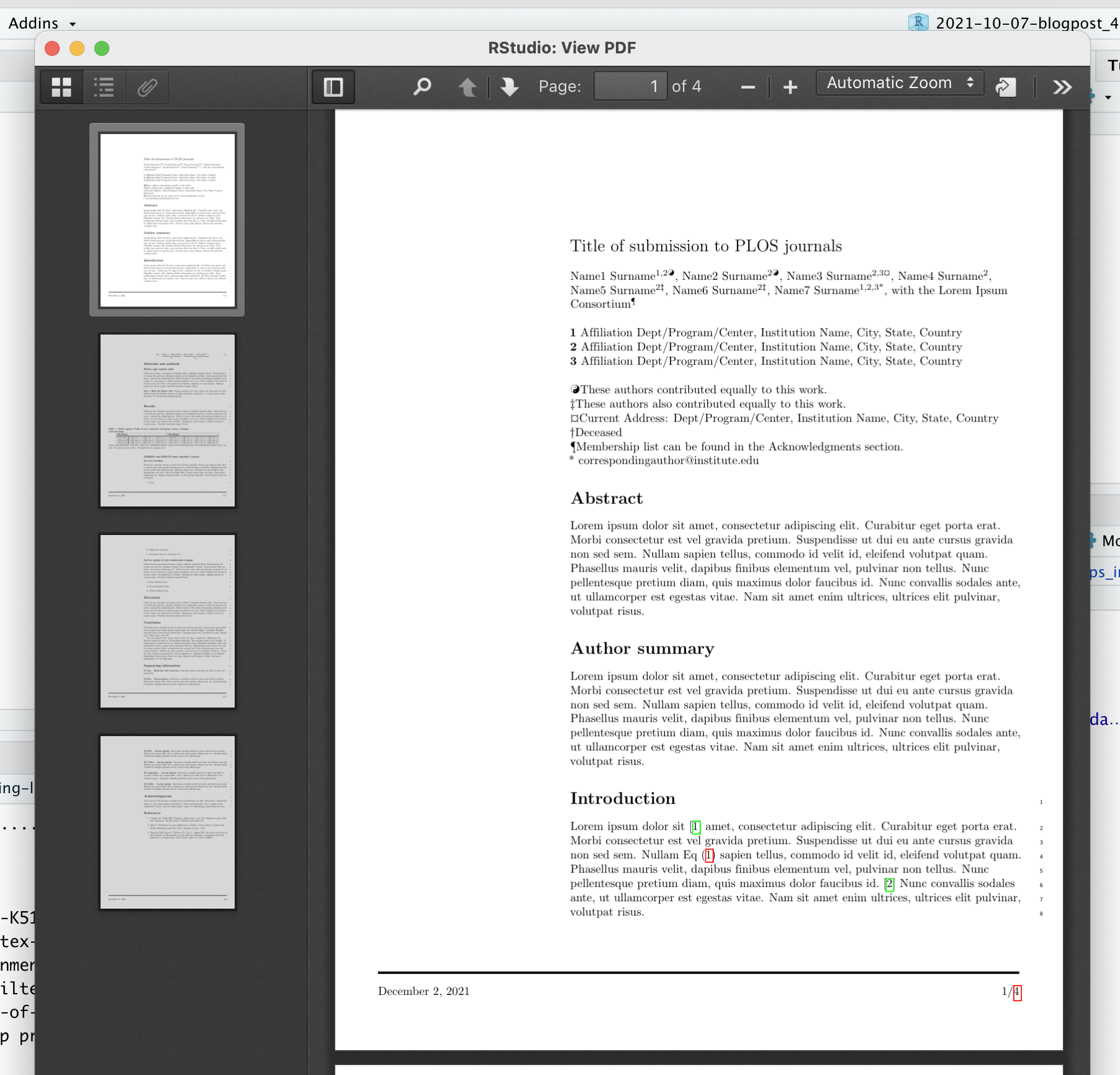Zoom out of the PDF

747,86
